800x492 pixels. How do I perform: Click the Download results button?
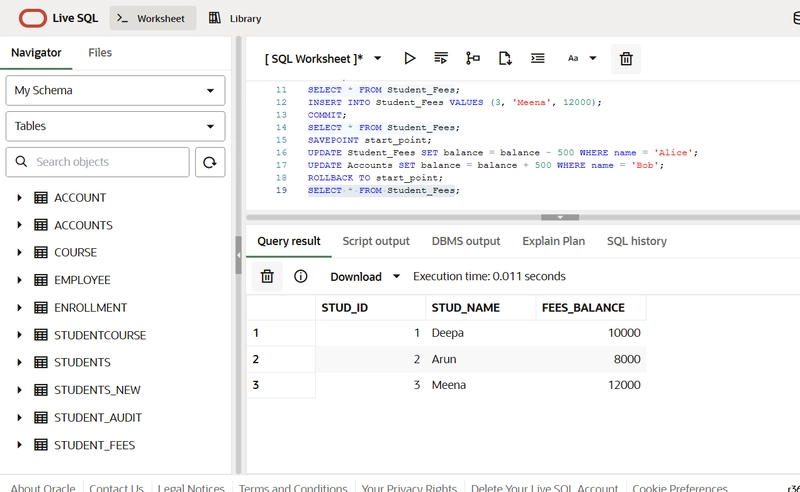pos(356,277)
